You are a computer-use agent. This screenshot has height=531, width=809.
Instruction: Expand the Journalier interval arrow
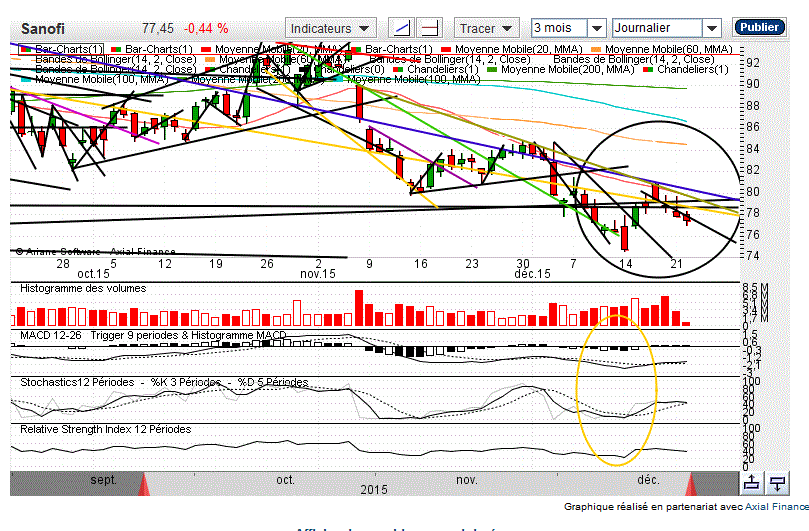pyautogui.click(x=711, y=28)
